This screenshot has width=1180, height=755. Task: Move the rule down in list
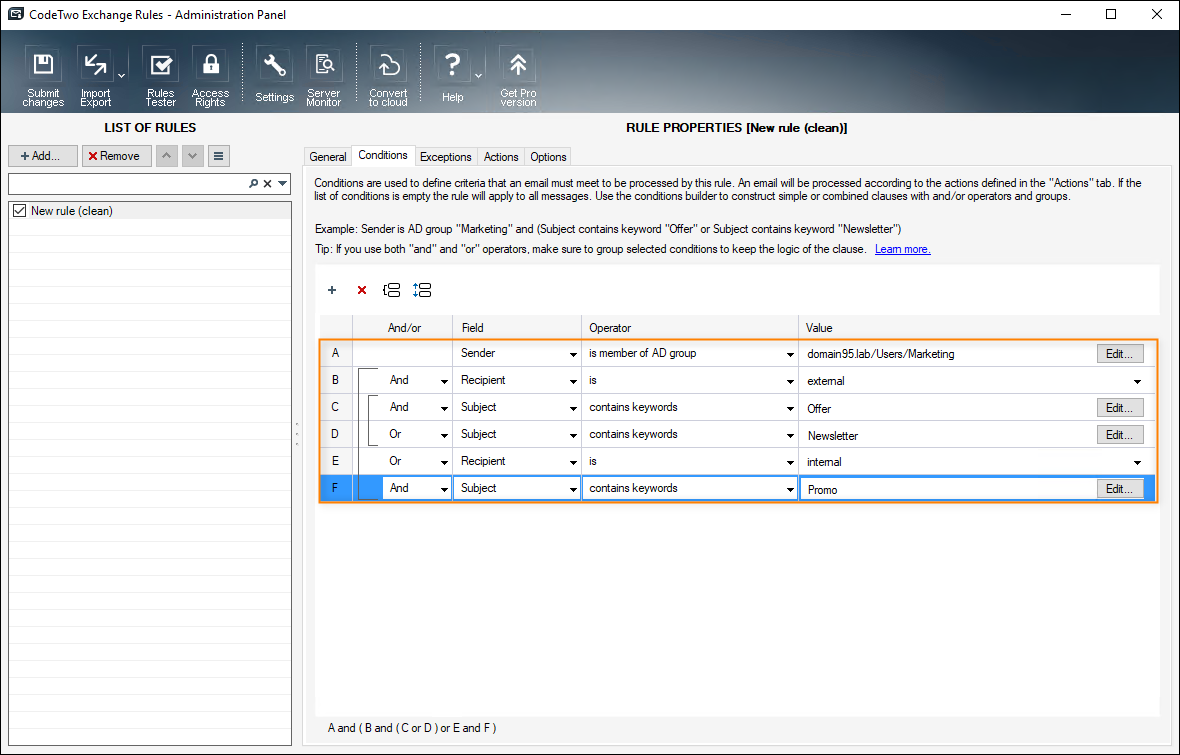(193, 156)
